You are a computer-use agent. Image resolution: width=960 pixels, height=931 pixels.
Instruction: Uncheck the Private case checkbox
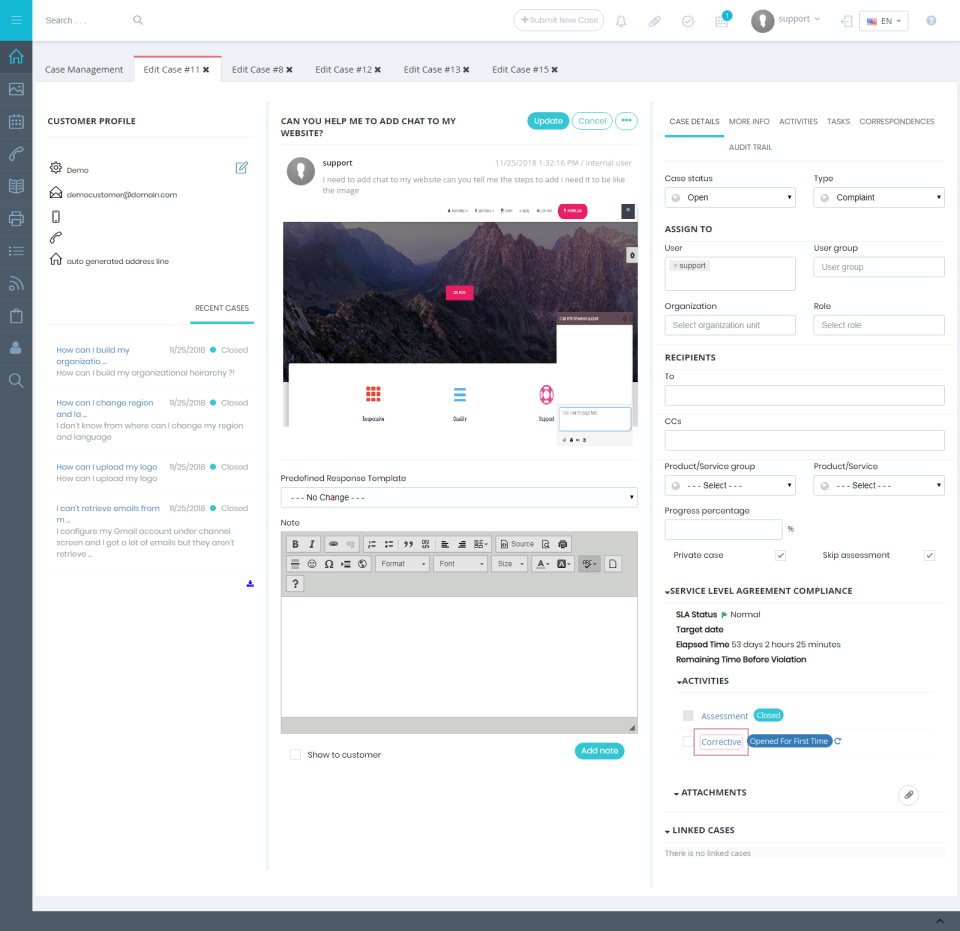(x=780, y=555)
